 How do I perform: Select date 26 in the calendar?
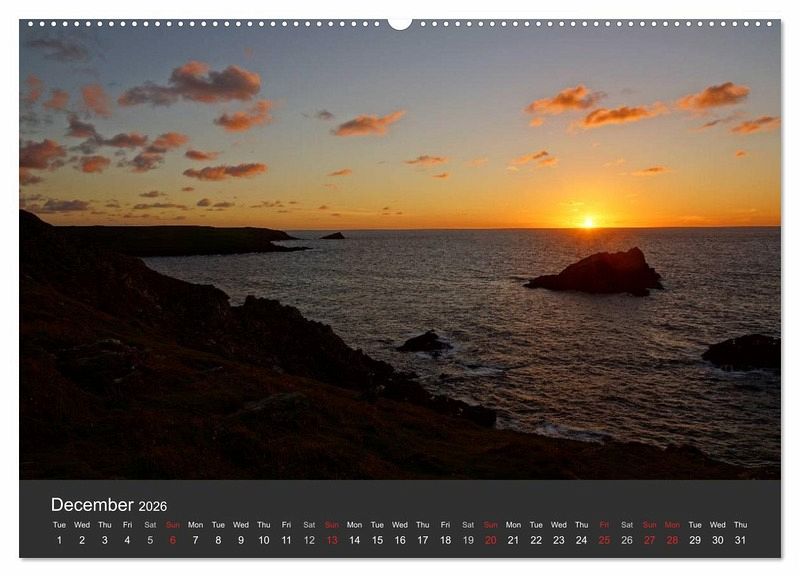(627, 540)
